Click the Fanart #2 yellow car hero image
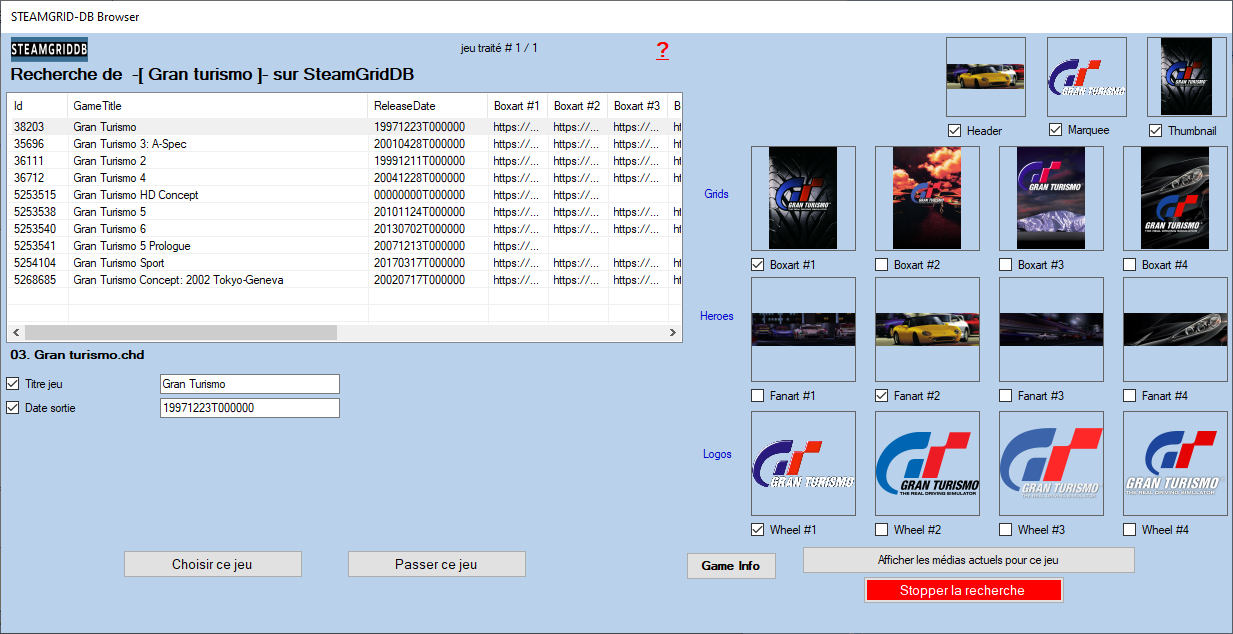Image resolution: width=1233 pixels, height=634 pixels. click(x=927, y=329)
